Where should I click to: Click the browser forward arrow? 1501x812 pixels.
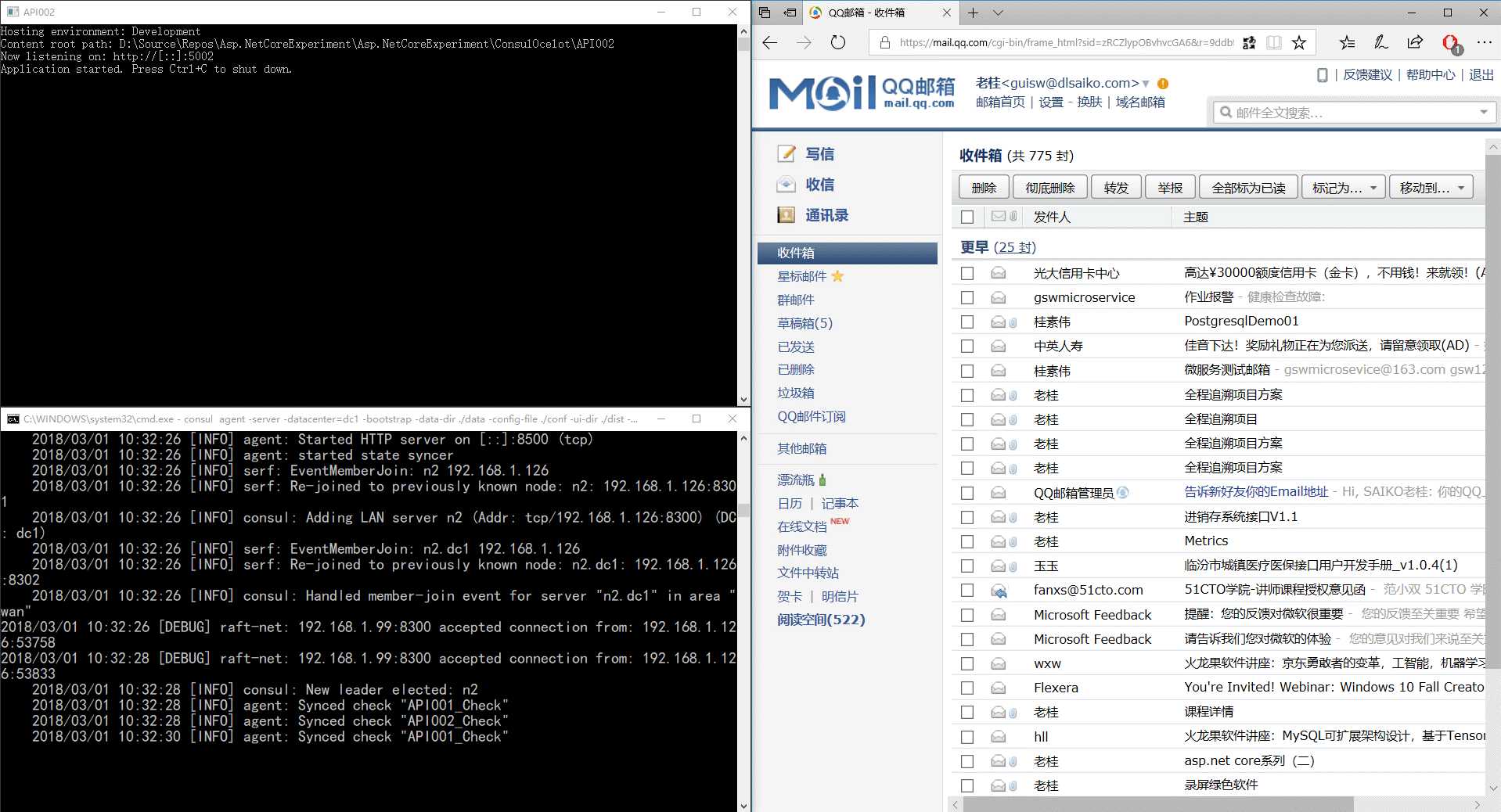point(804,42)
